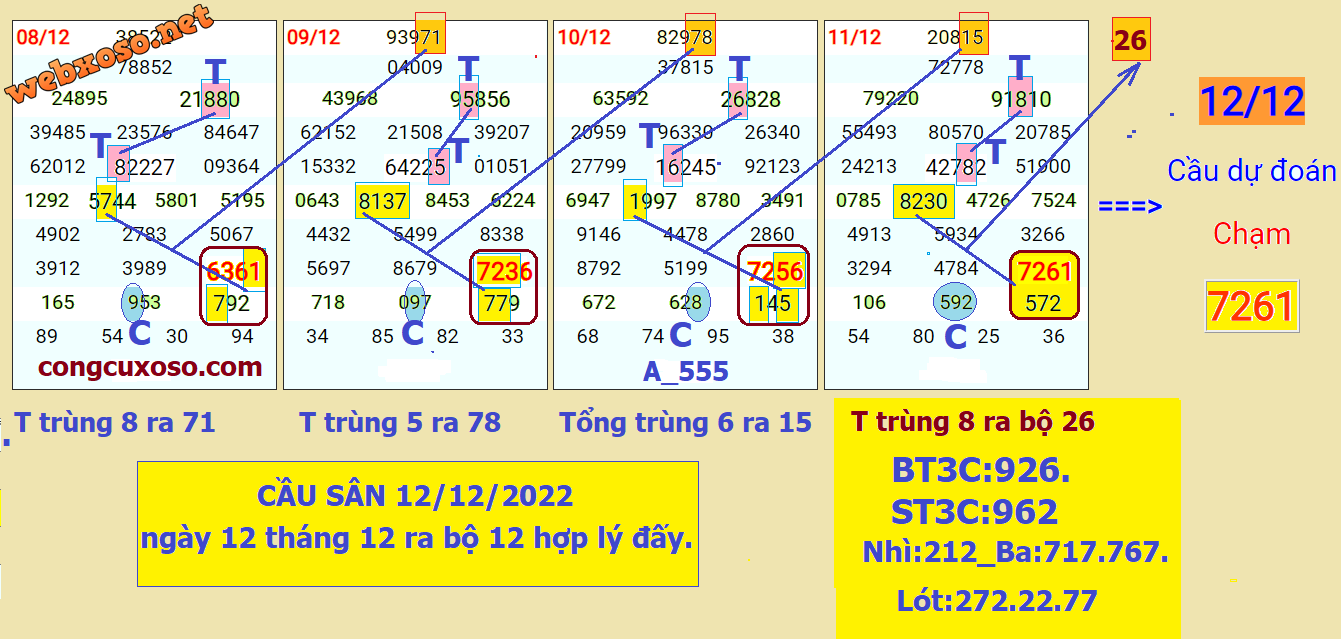Click the A_555 author label
The width and height of the screenshot is (1341, 639).
(685, 372)
